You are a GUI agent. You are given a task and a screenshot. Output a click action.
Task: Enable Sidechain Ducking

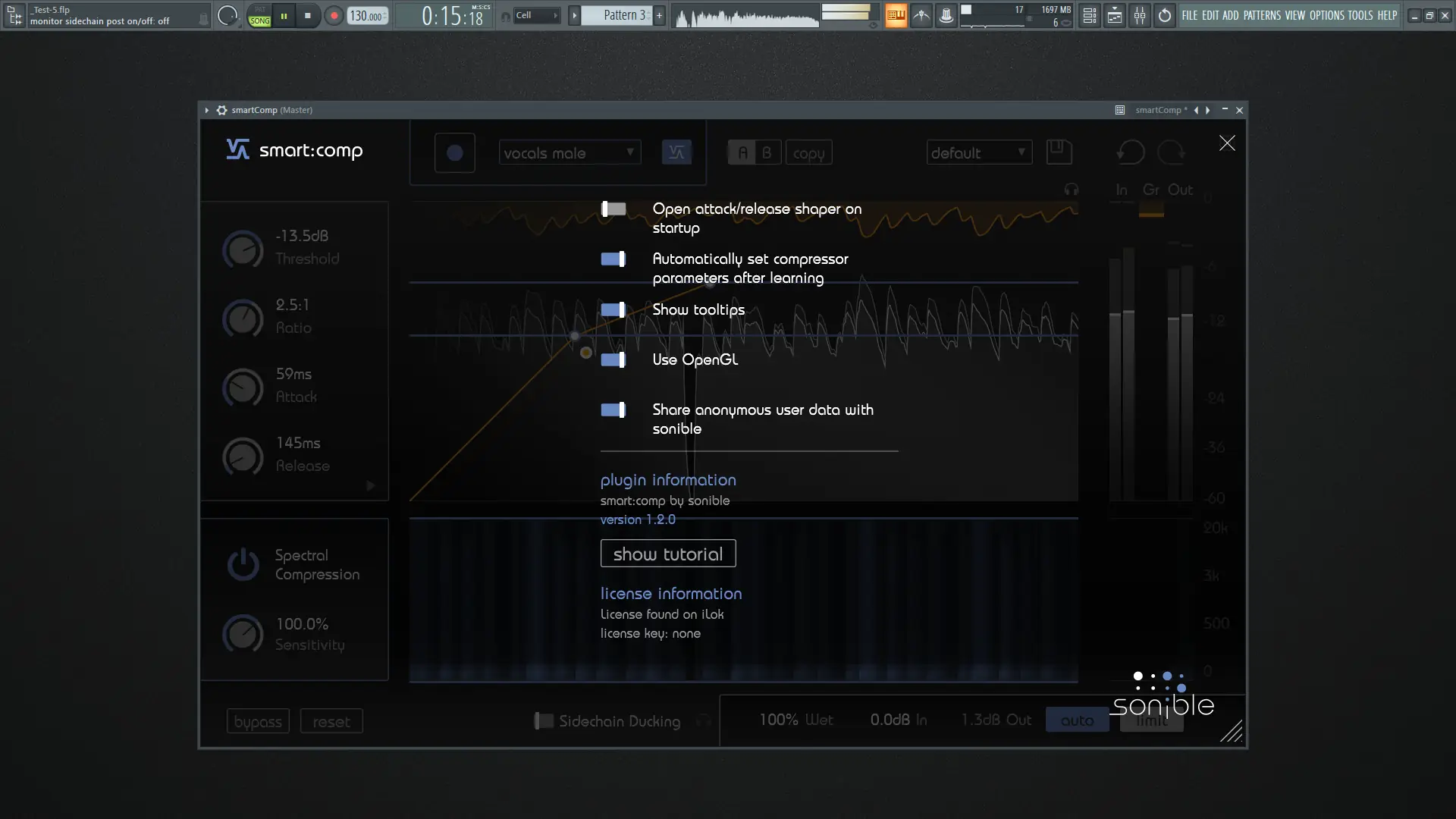point(543,721)
